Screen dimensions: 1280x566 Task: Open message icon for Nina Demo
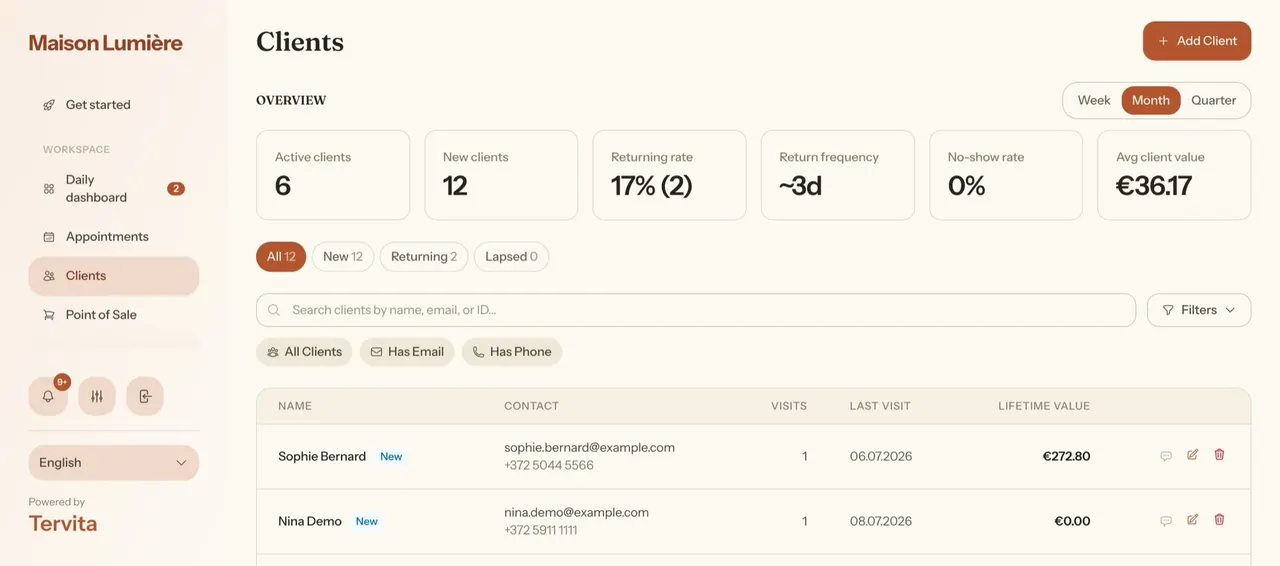click(x=1165, y=521)
